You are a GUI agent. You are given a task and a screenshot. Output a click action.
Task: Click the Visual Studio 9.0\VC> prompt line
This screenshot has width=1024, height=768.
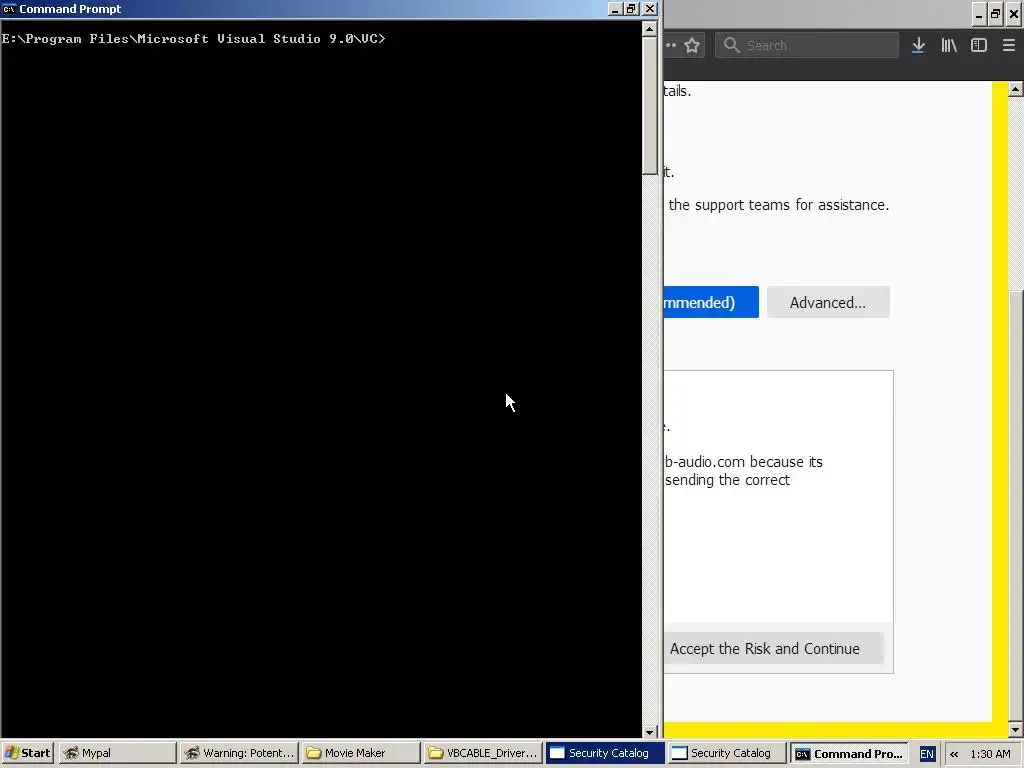[x=193, y=39]
